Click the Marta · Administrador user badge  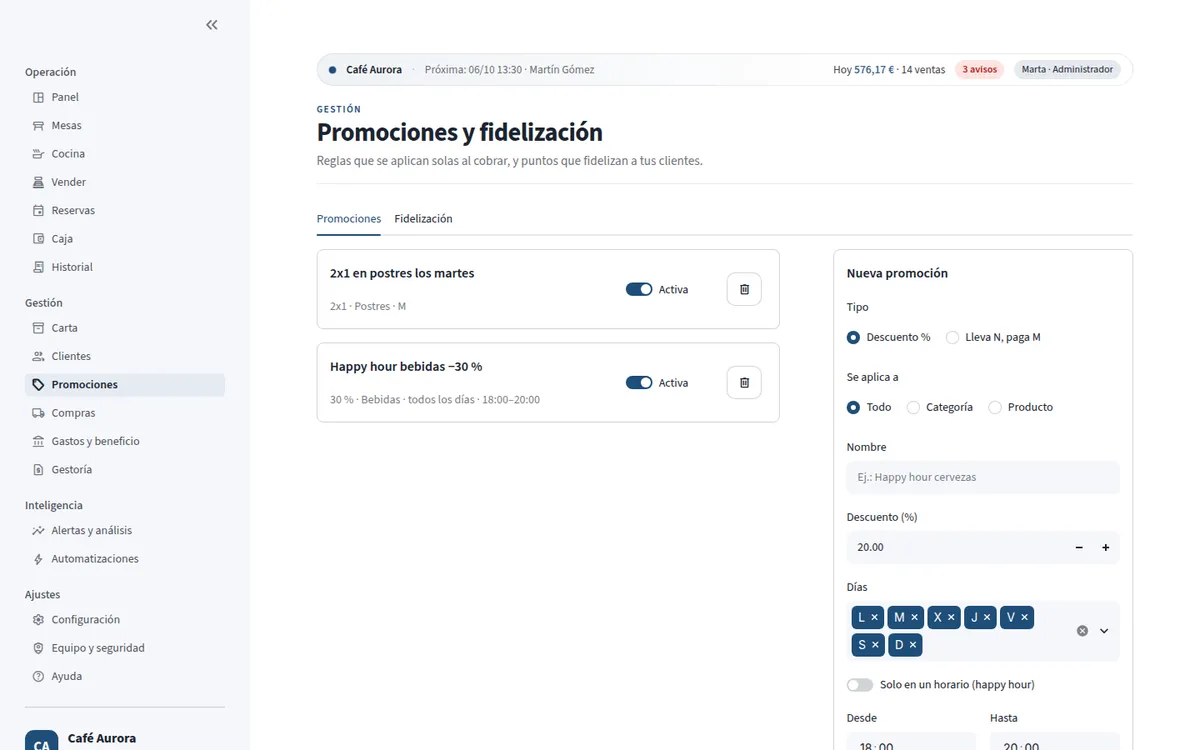[x=1067, y=70]
